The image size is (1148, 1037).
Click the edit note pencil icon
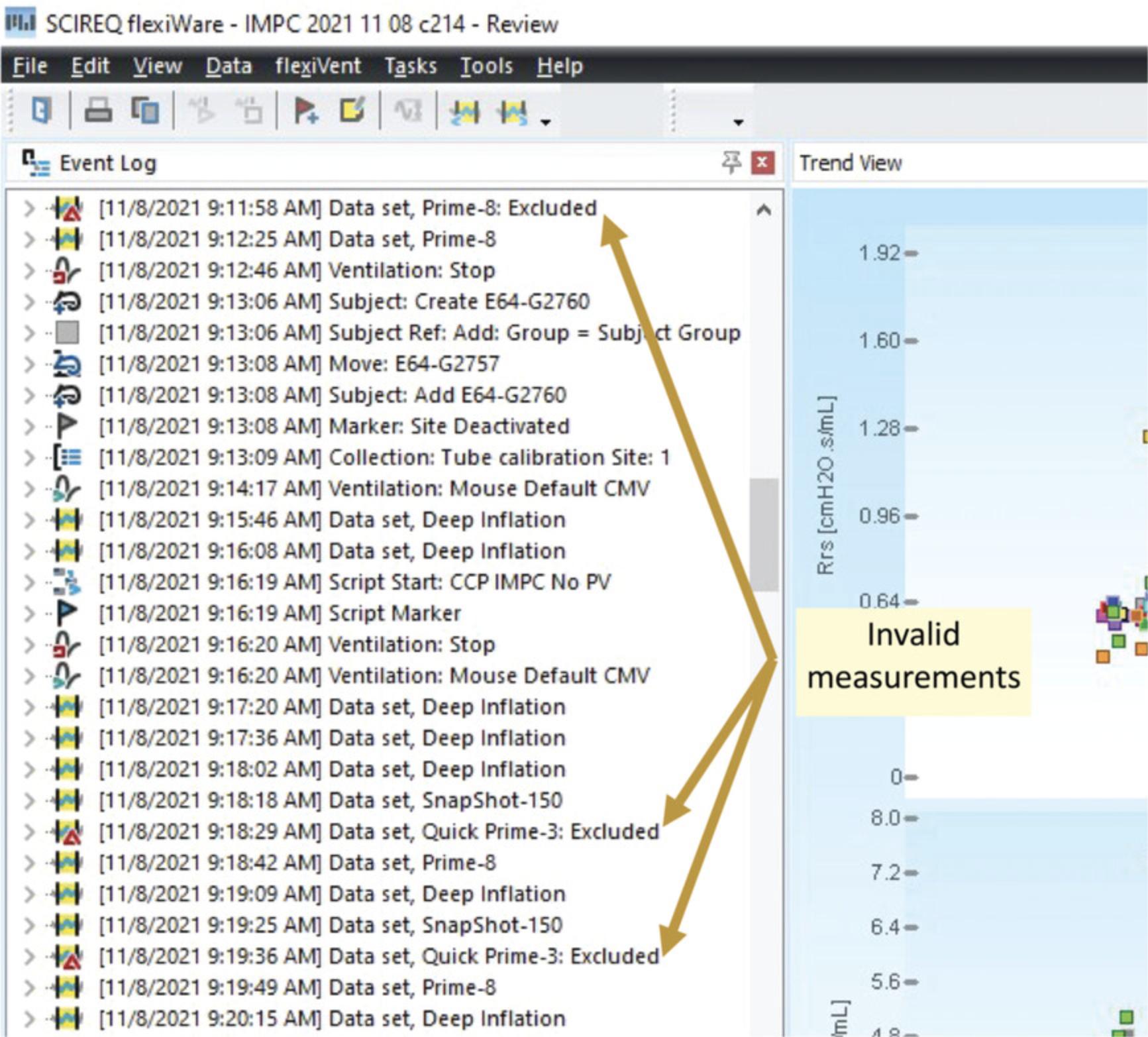point(352,110)
